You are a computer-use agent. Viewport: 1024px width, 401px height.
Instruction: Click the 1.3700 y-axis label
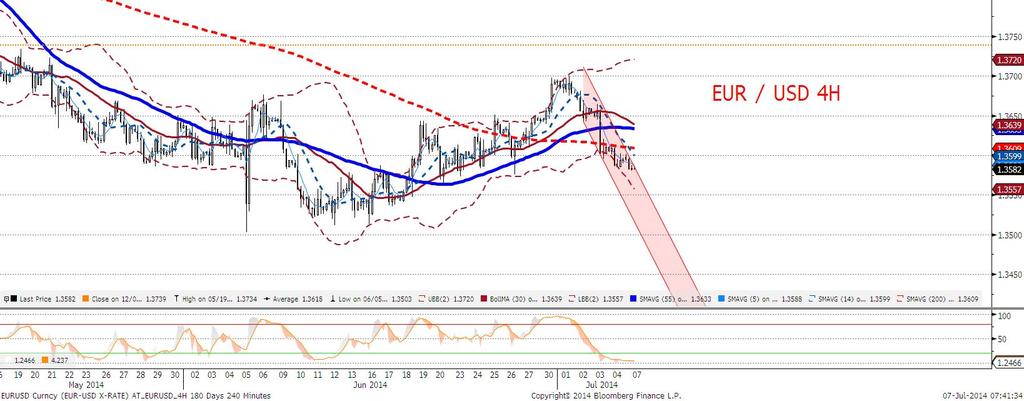[x=1009, y=76]
